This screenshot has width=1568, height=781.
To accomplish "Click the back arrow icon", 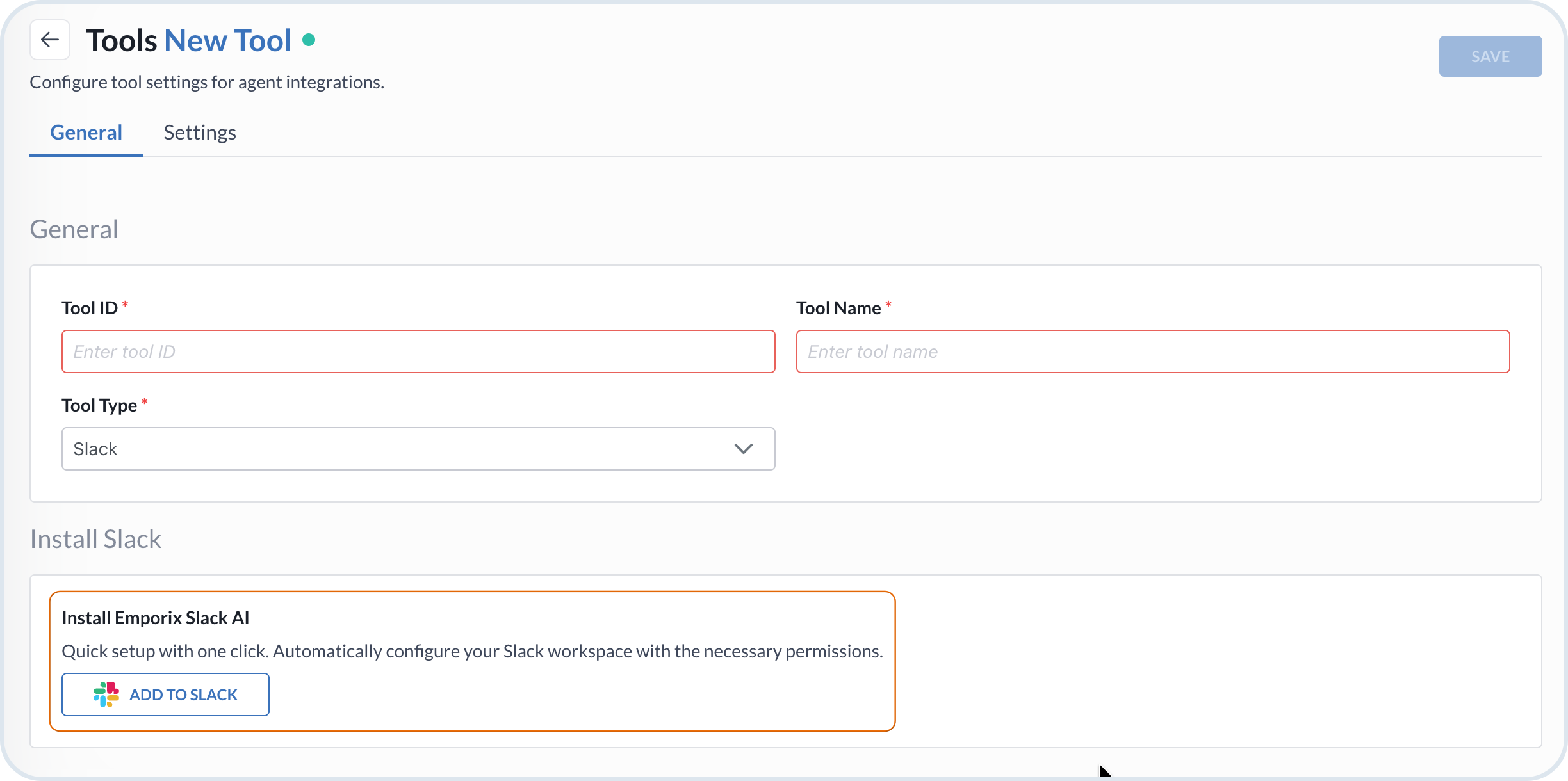I will tap(50, 40).
